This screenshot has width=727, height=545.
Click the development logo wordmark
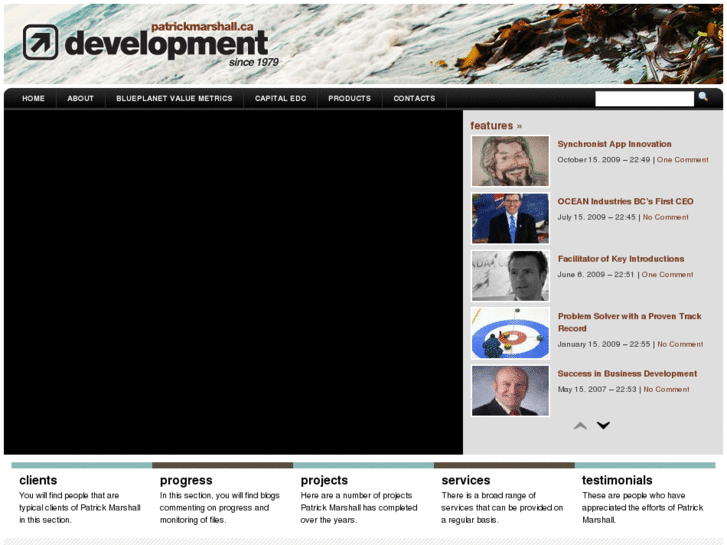[166, 44]
